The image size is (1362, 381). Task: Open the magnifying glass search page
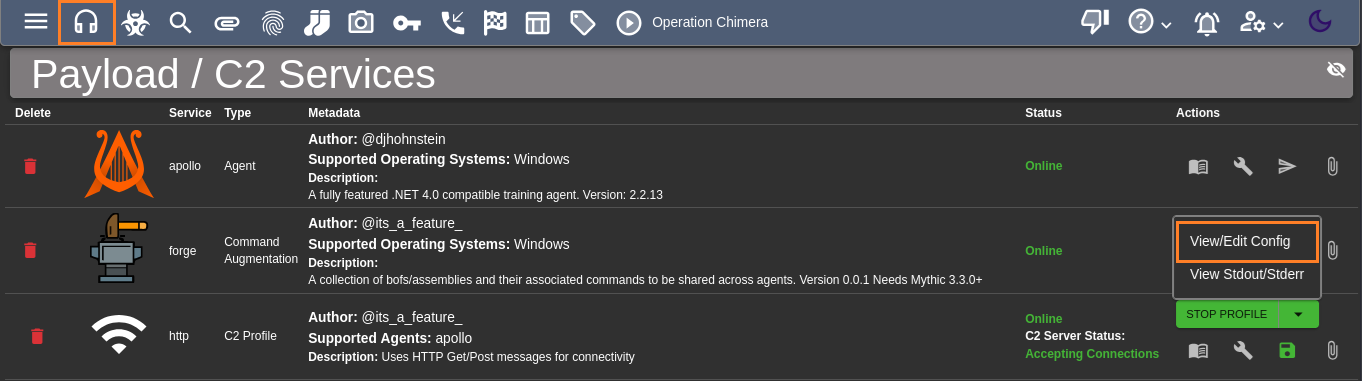pos(180,22)
